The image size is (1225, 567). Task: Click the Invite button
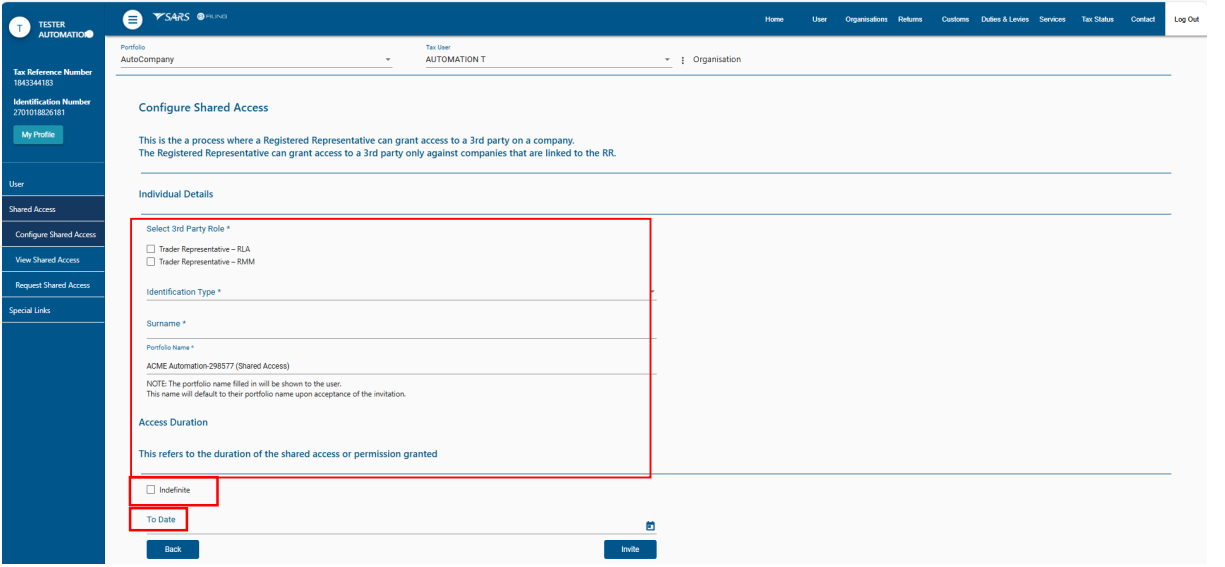pos(630,549)
